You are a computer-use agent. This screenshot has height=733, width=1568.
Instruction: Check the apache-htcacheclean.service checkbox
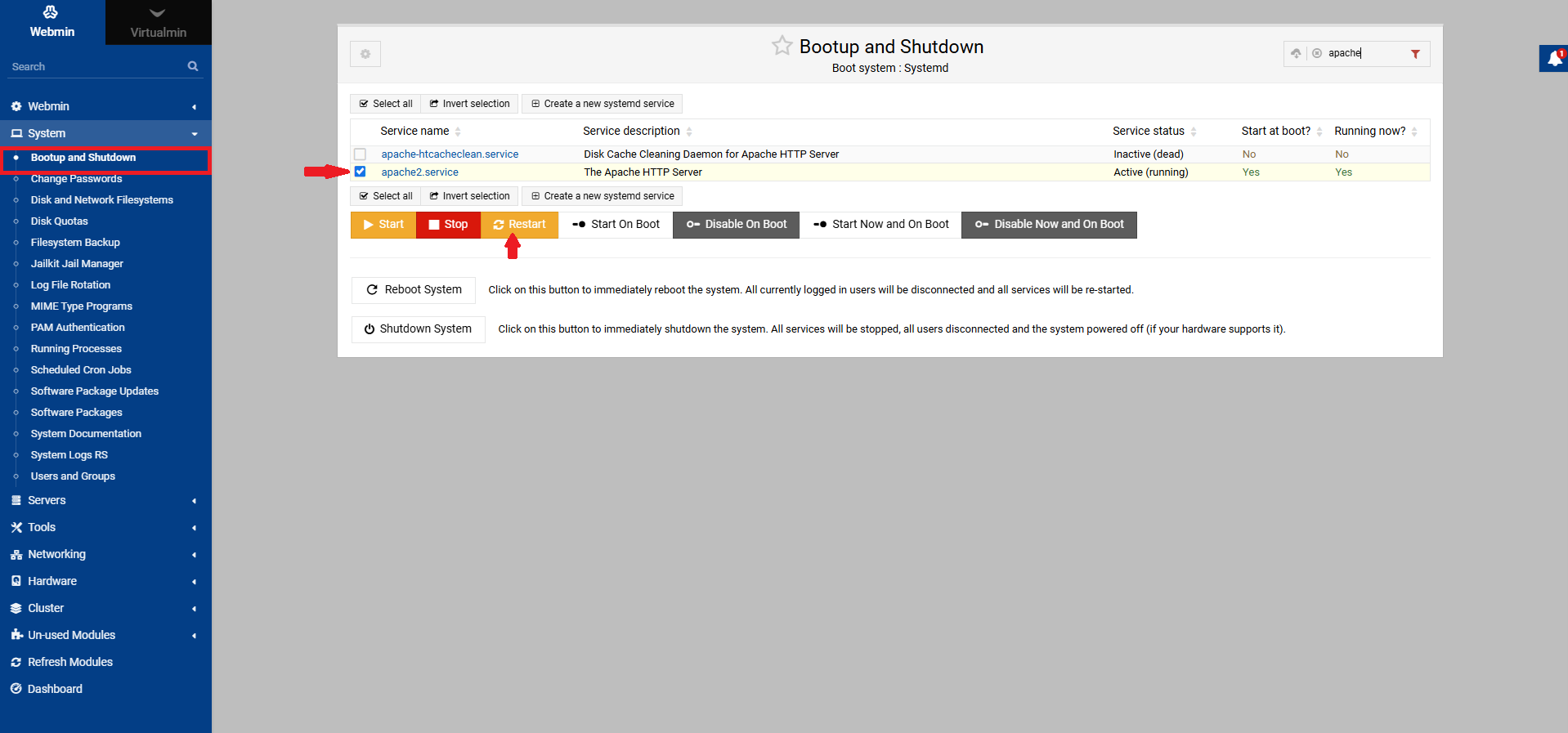(360, 154)
